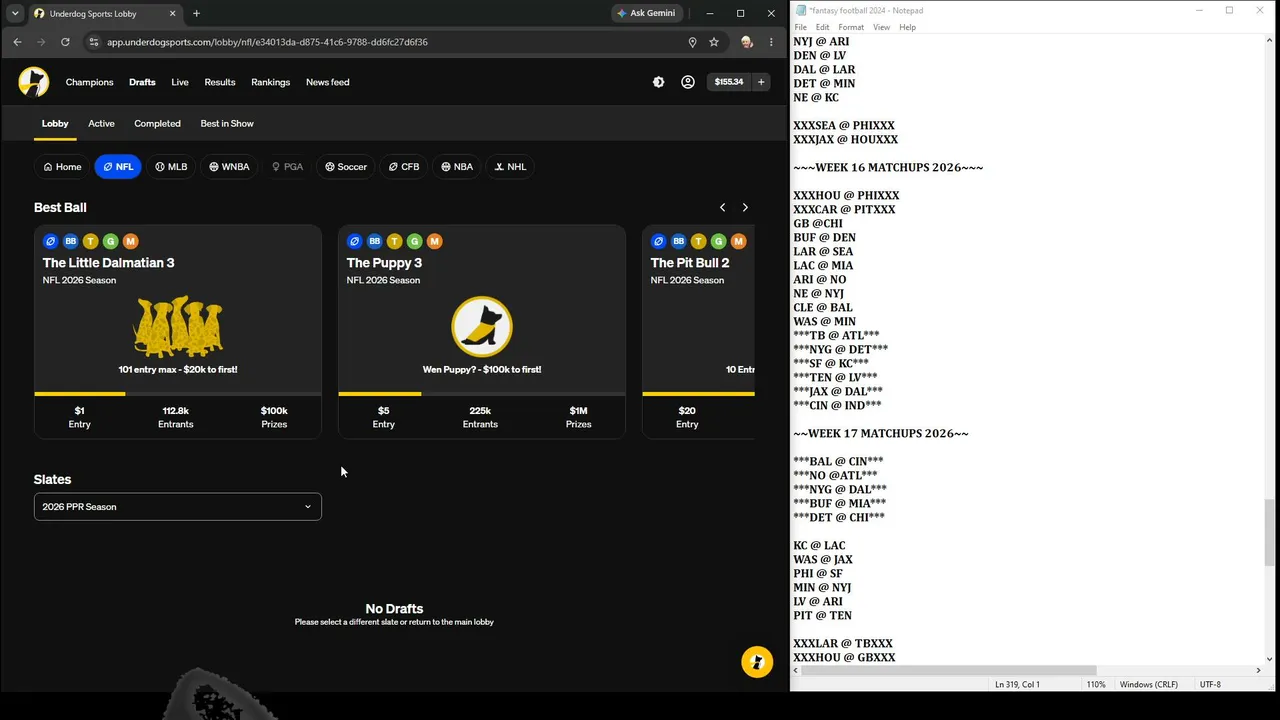The image size is (1280, 720).
Task: Open the News feed page
Action: 327,82
